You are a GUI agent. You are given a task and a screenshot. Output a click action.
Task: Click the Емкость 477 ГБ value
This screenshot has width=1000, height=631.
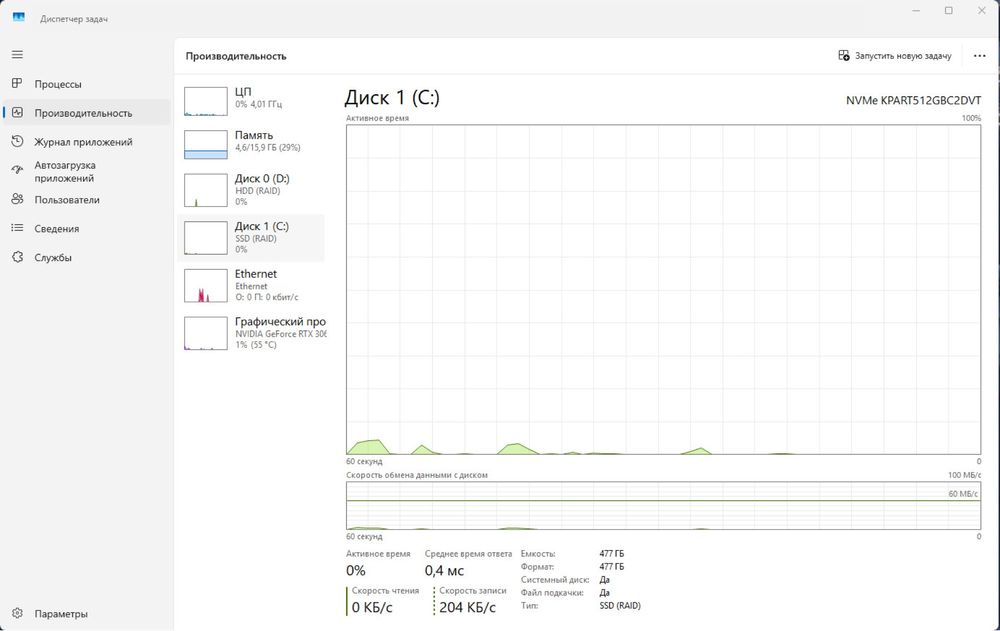coord(612,554)
